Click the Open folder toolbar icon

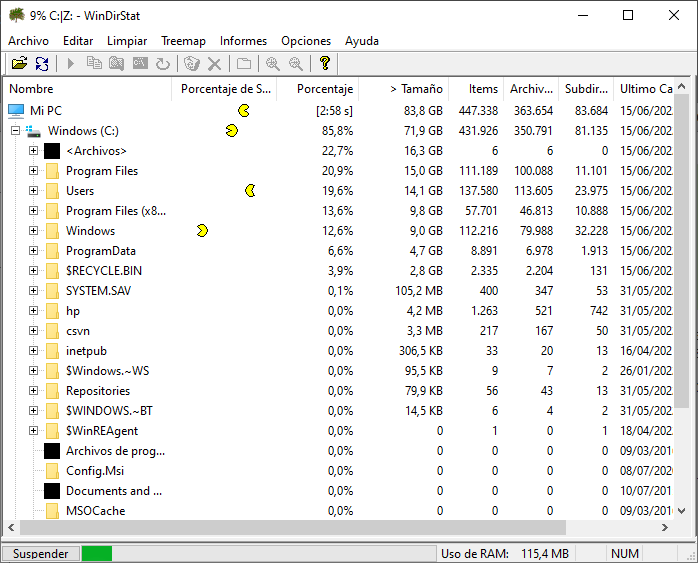[x=19, y=64]
